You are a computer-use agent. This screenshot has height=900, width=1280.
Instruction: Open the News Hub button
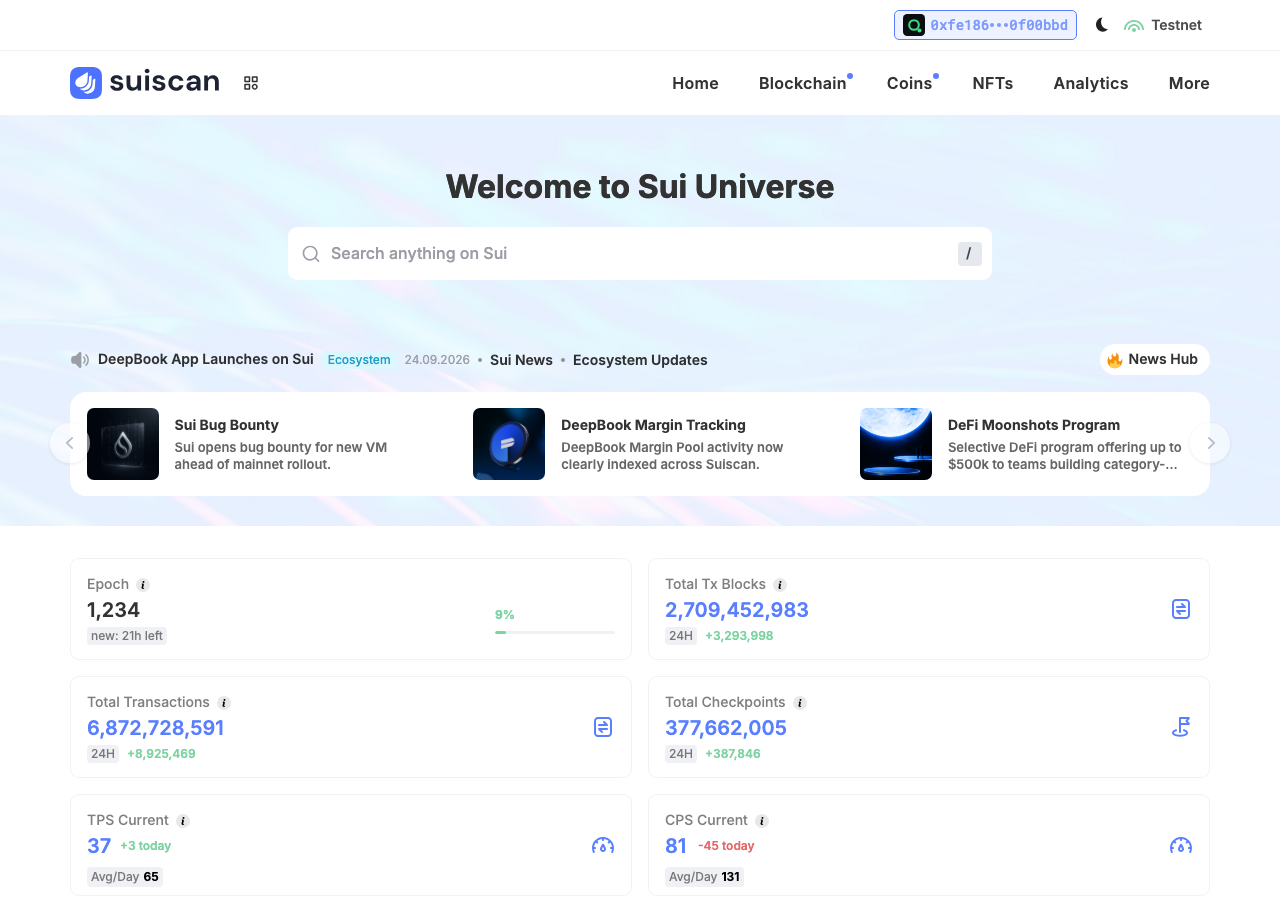(1154, 359)
